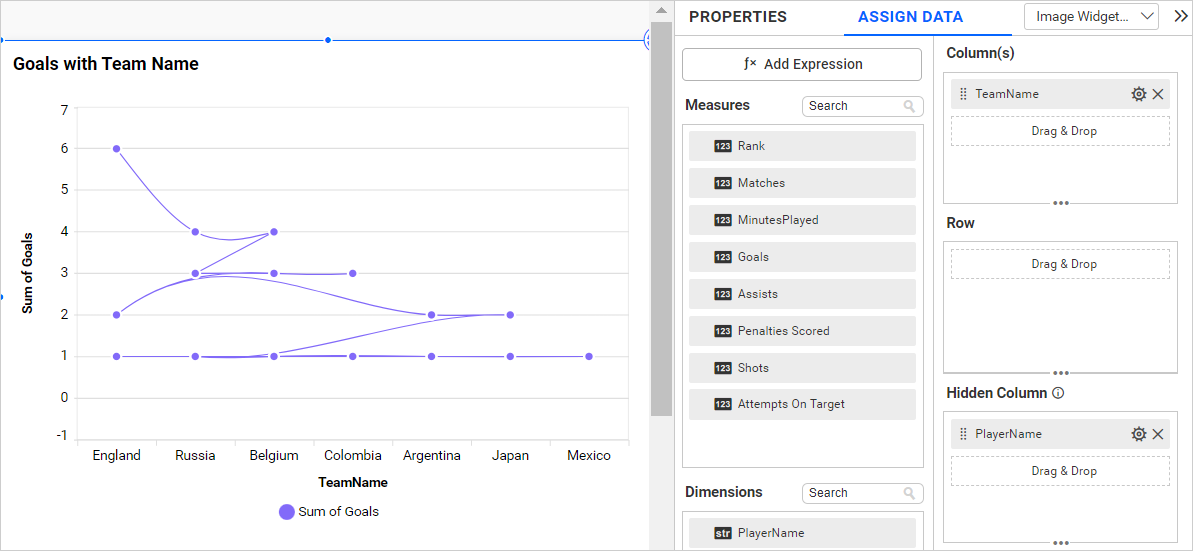This screenshot has height=551, width=1193.
Task: Select the ASSIGN DATA tab
Action: coord(910,17)
